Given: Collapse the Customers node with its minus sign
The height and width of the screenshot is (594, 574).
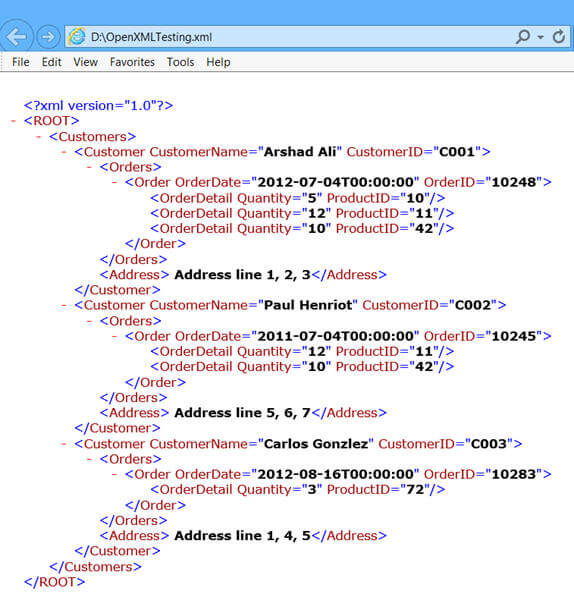Looking at the screenshot, I should tap(39, 137).
